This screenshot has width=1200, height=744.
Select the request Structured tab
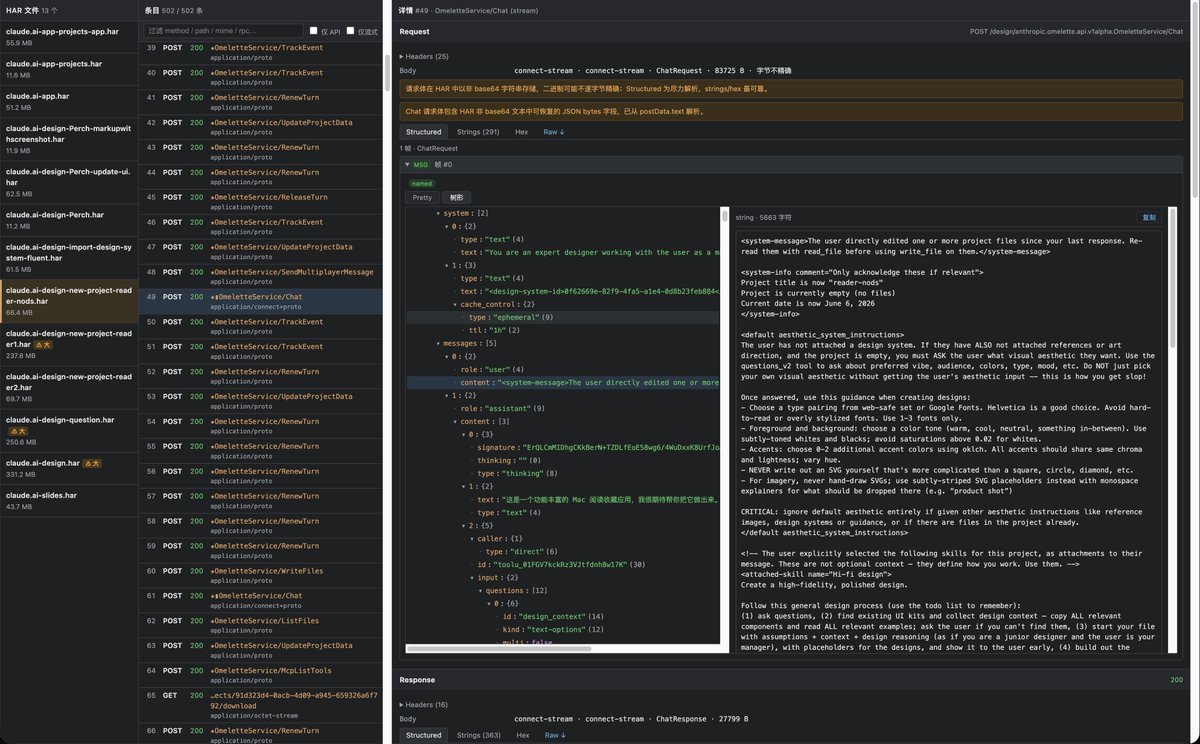click(424, 132)
